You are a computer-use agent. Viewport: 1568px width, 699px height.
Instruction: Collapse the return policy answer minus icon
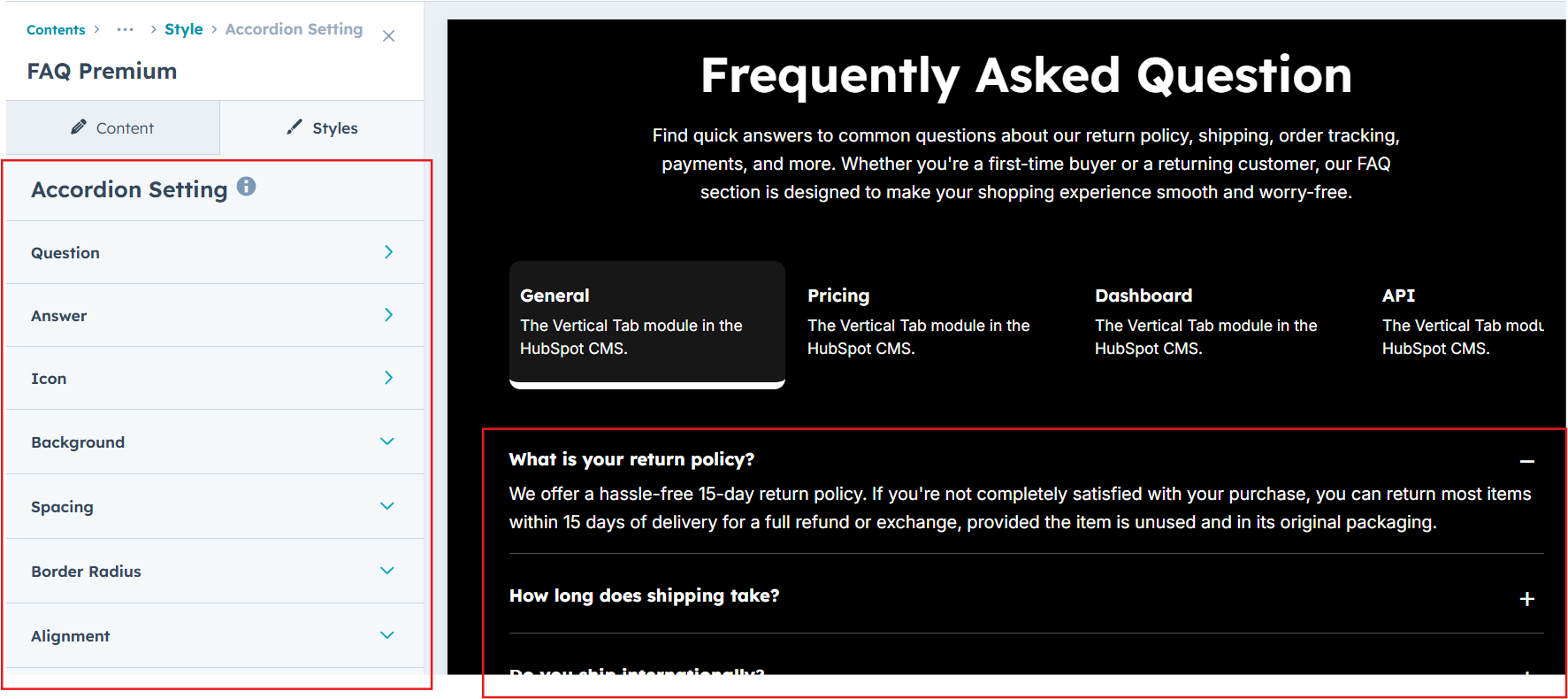1526,461
